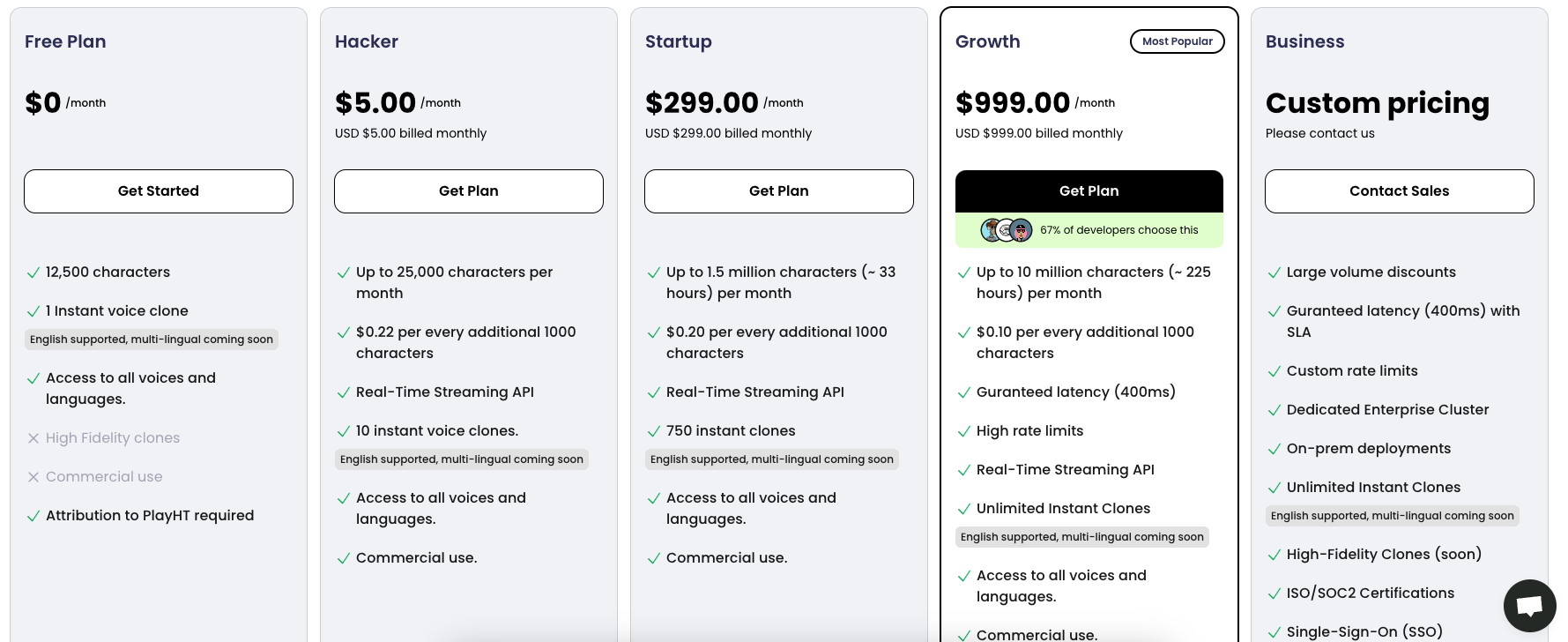This screenshot has width=1568, height=642.
Task: Click the Most Popular badge
Action: pyautogui.click(x=1178, y=41)
